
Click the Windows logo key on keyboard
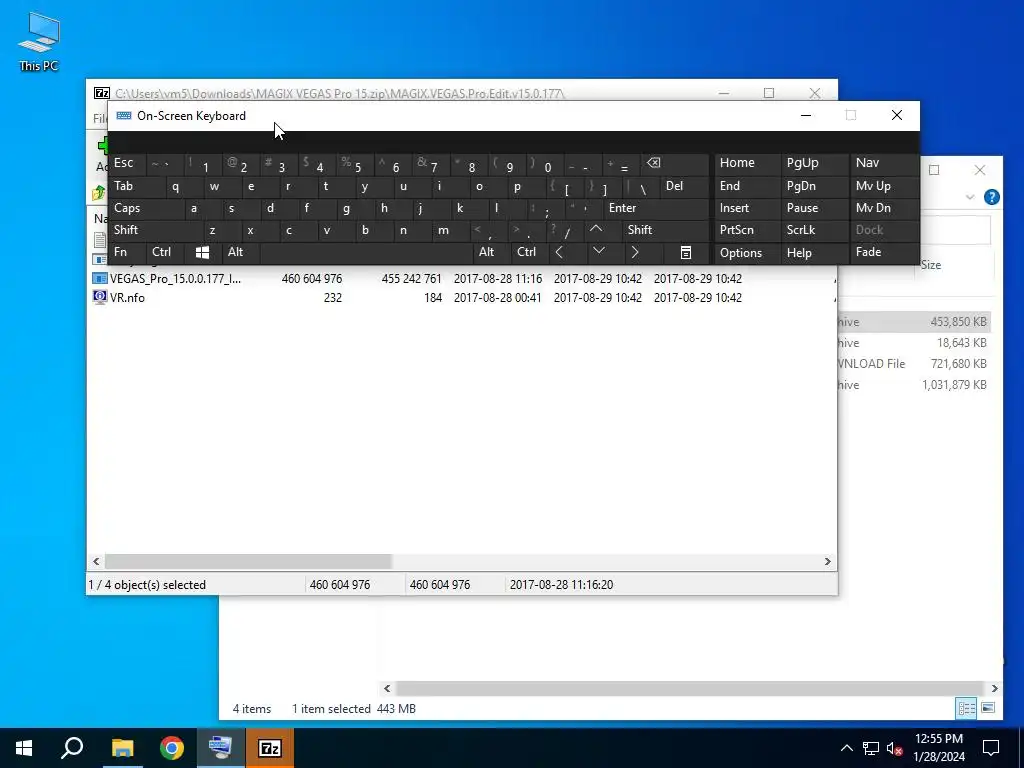point(202,252)
